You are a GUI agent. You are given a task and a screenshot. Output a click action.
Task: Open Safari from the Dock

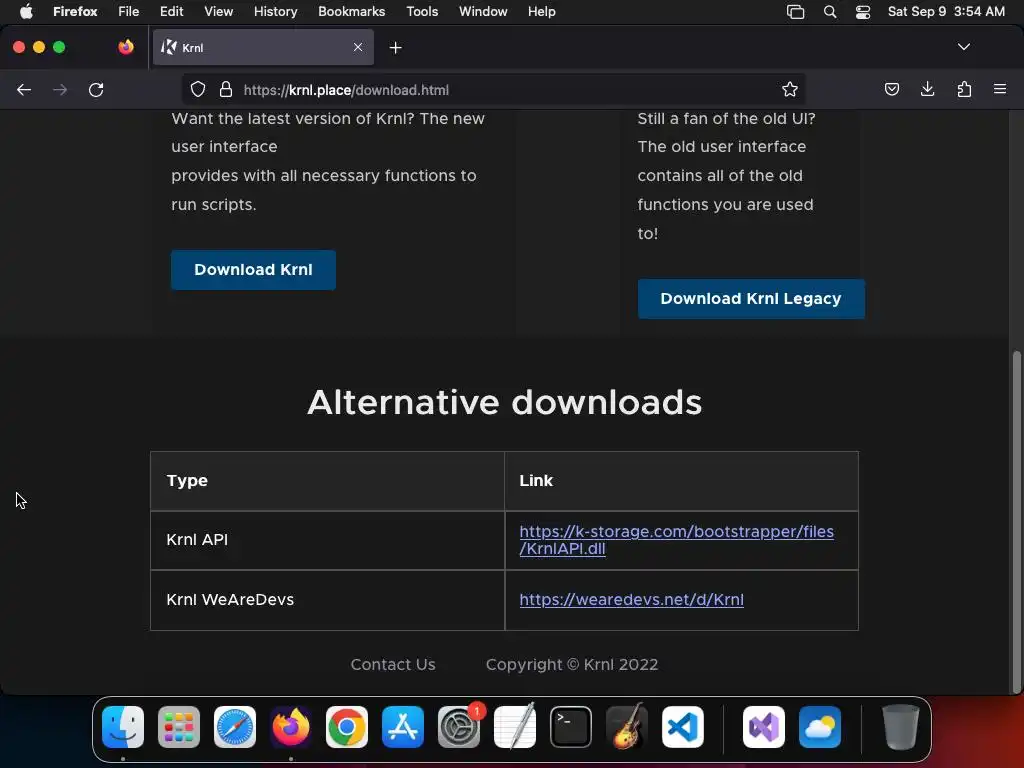[235, 727]
